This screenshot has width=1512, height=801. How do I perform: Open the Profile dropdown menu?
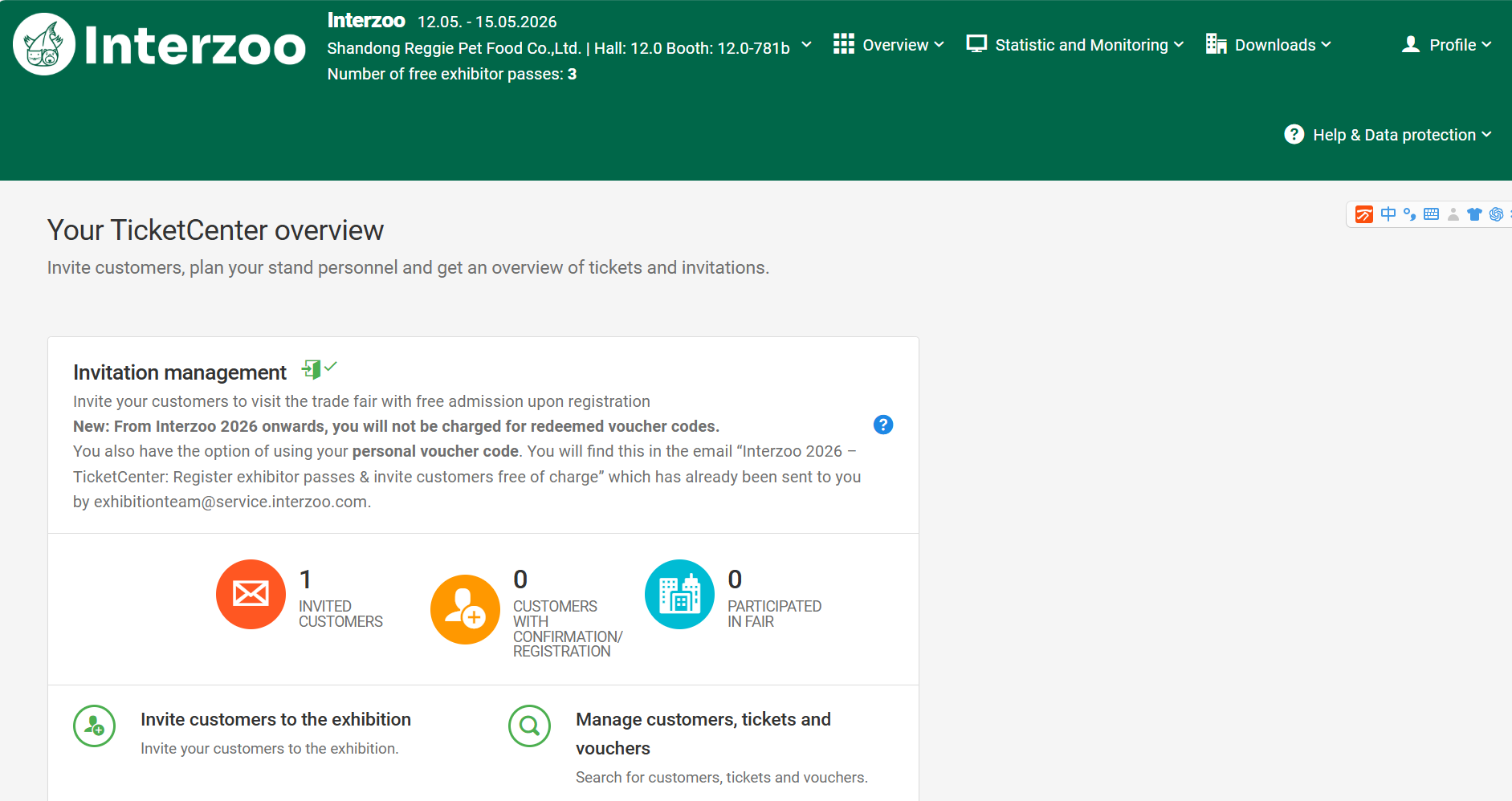tap(1446, 45)
